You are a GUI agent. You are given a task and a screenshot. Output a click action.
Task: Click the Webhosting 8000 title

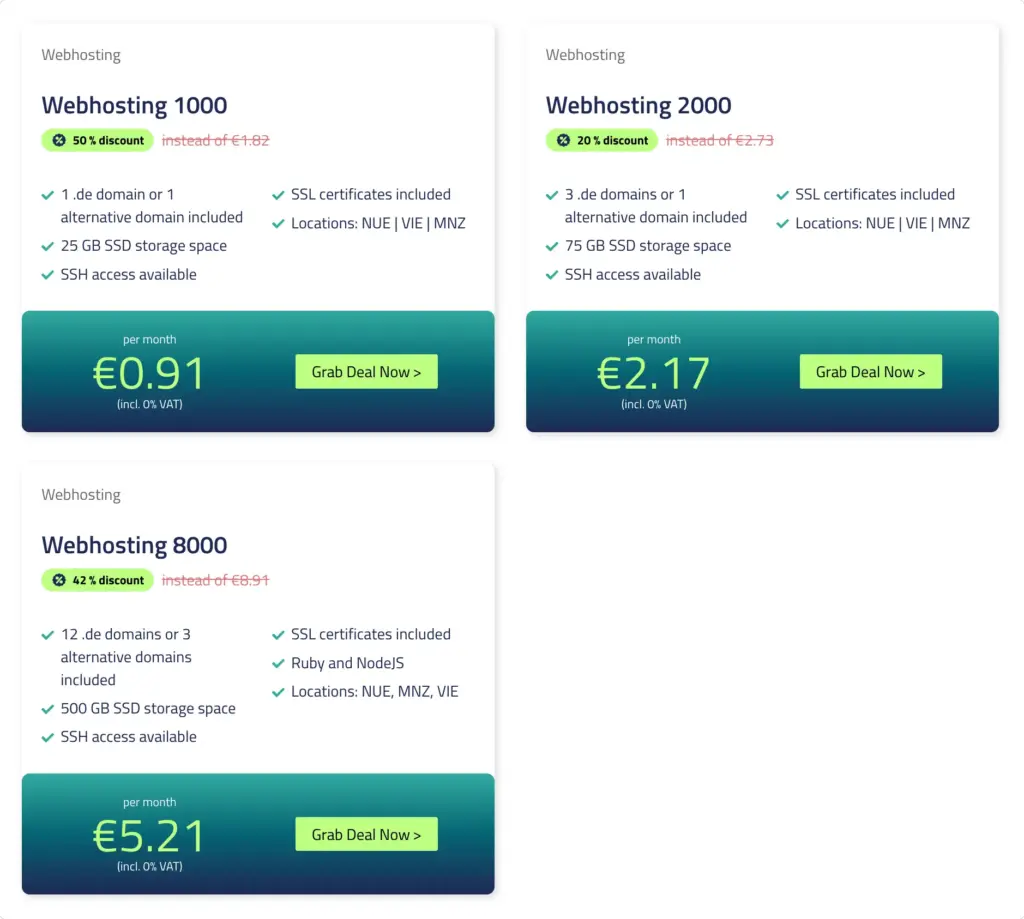135,545
